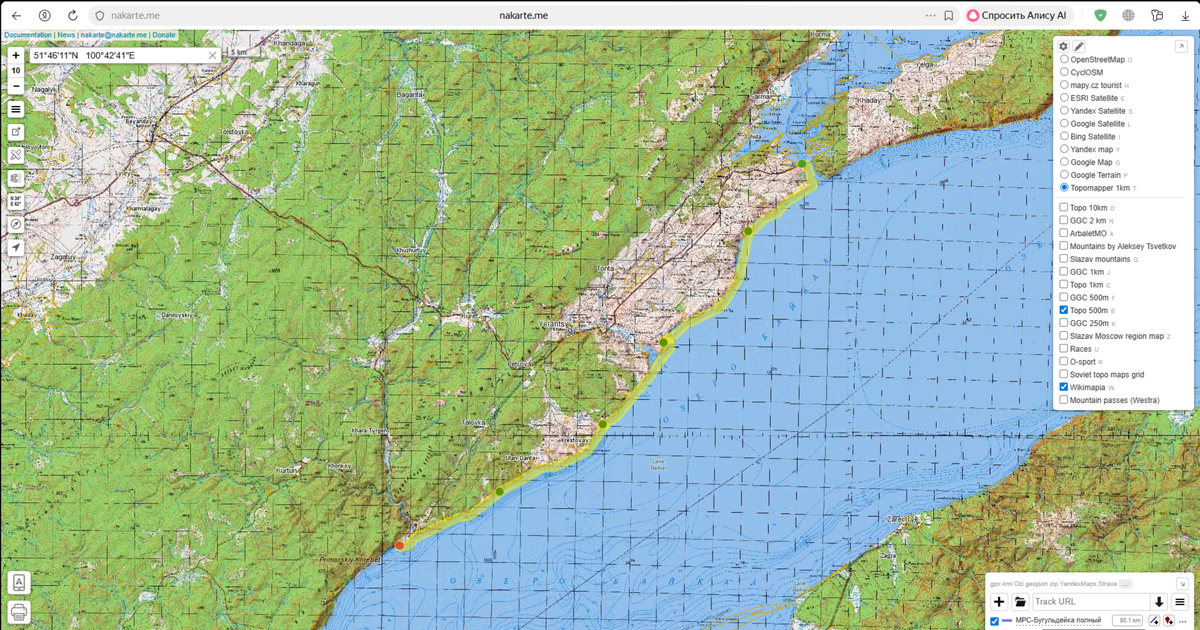
Task: Uncheck the Wikimapia overlay
Action: tap(1064, 387)
